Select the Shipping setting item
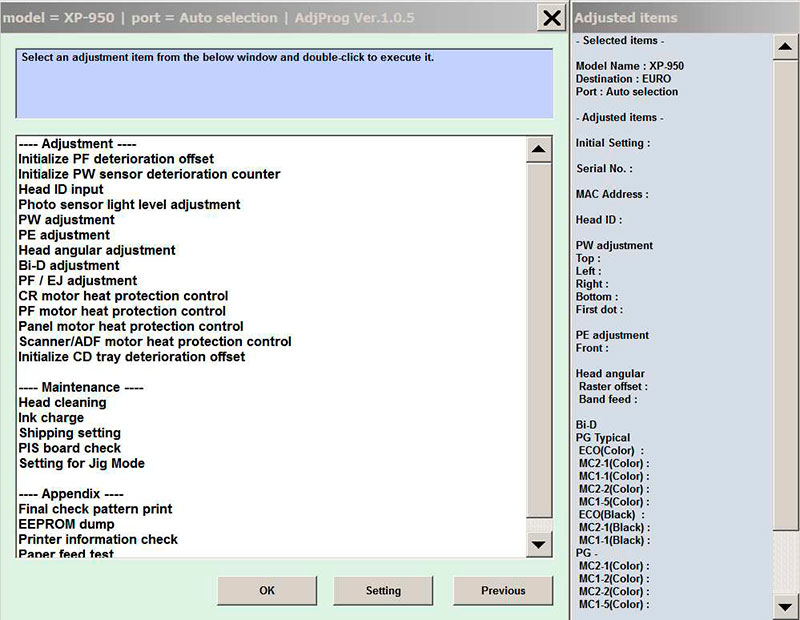The image size is (800, 620). click(x=70, y=433)
